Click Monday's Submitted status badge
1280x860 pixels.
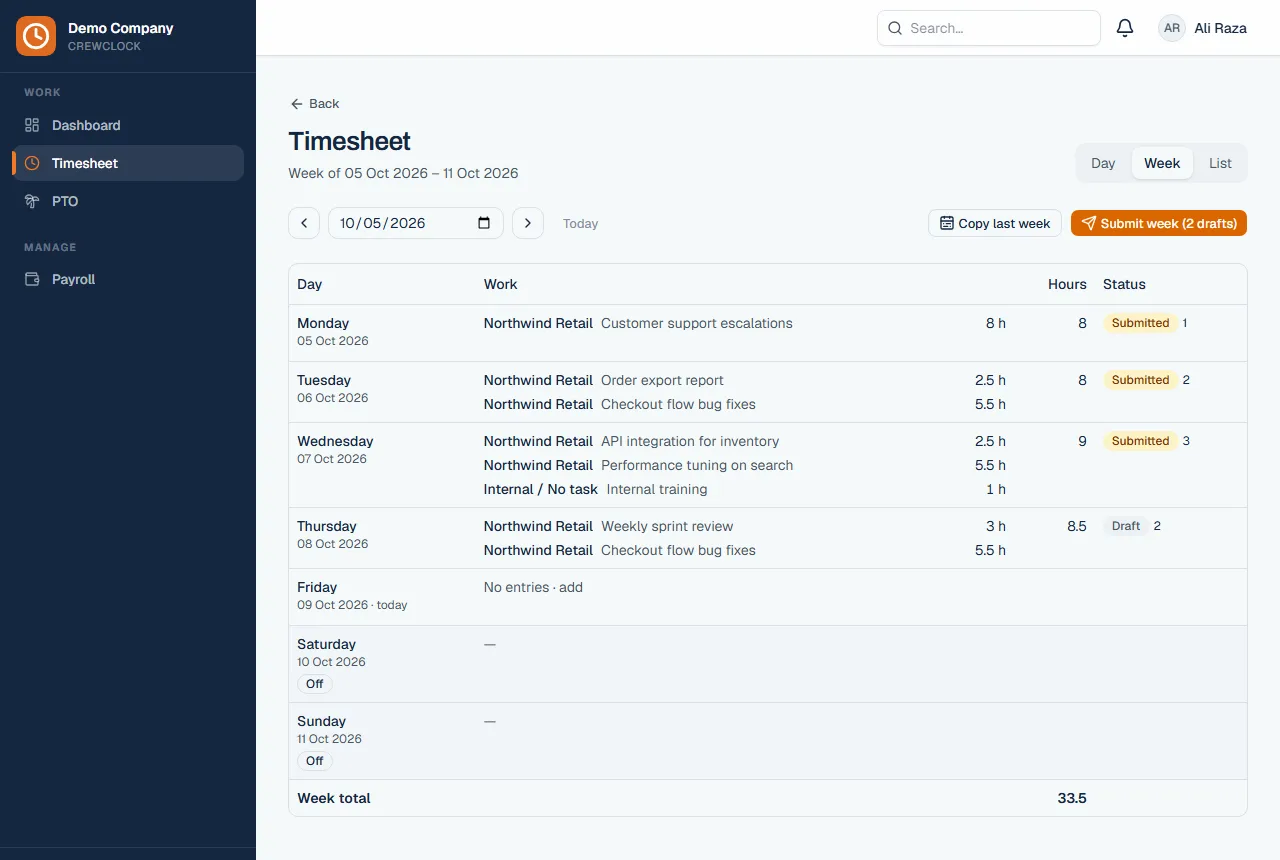[x=1140, y=323]
